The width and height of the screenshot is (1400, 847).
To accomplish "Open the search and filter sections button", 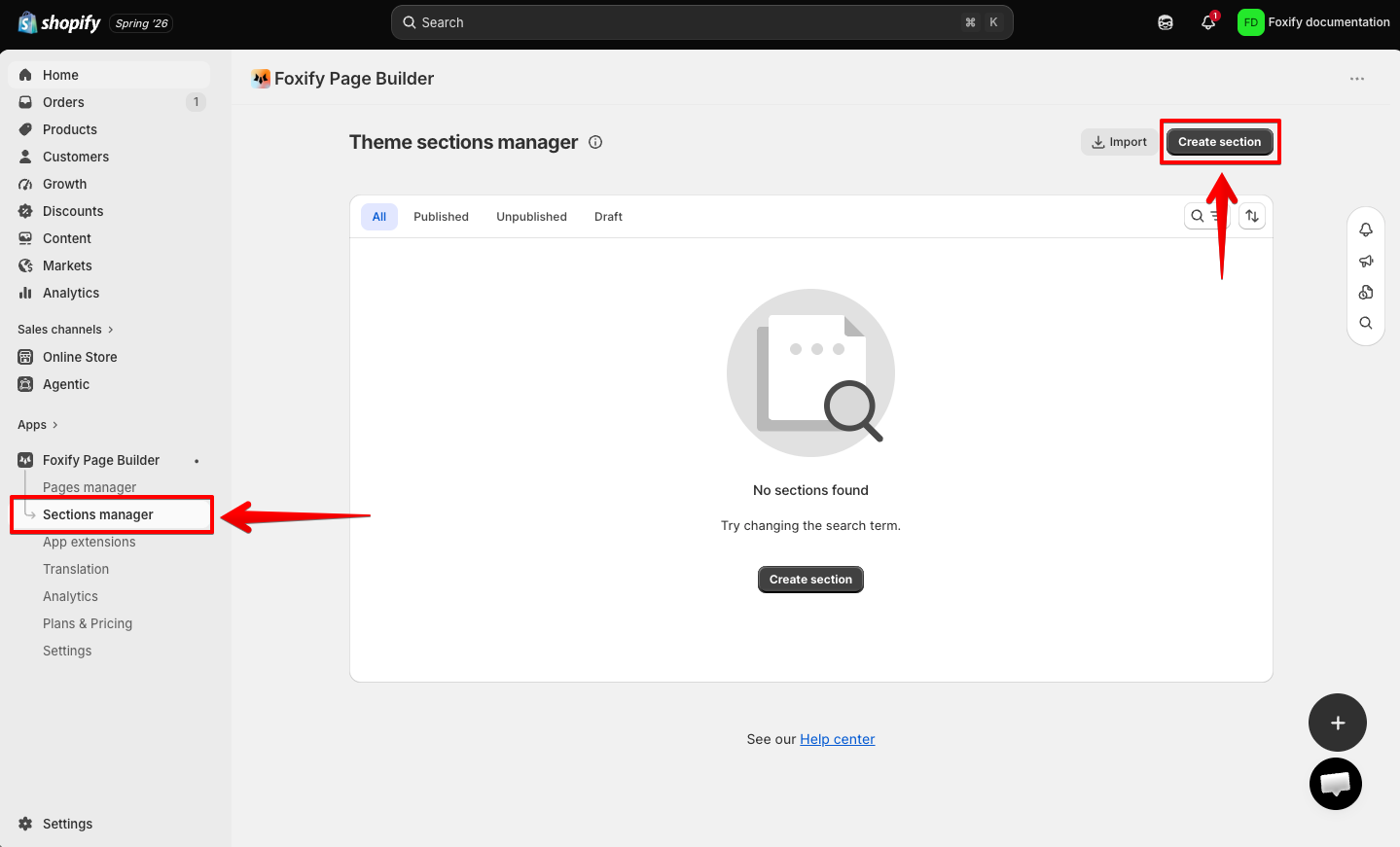I will (1205, 216).
